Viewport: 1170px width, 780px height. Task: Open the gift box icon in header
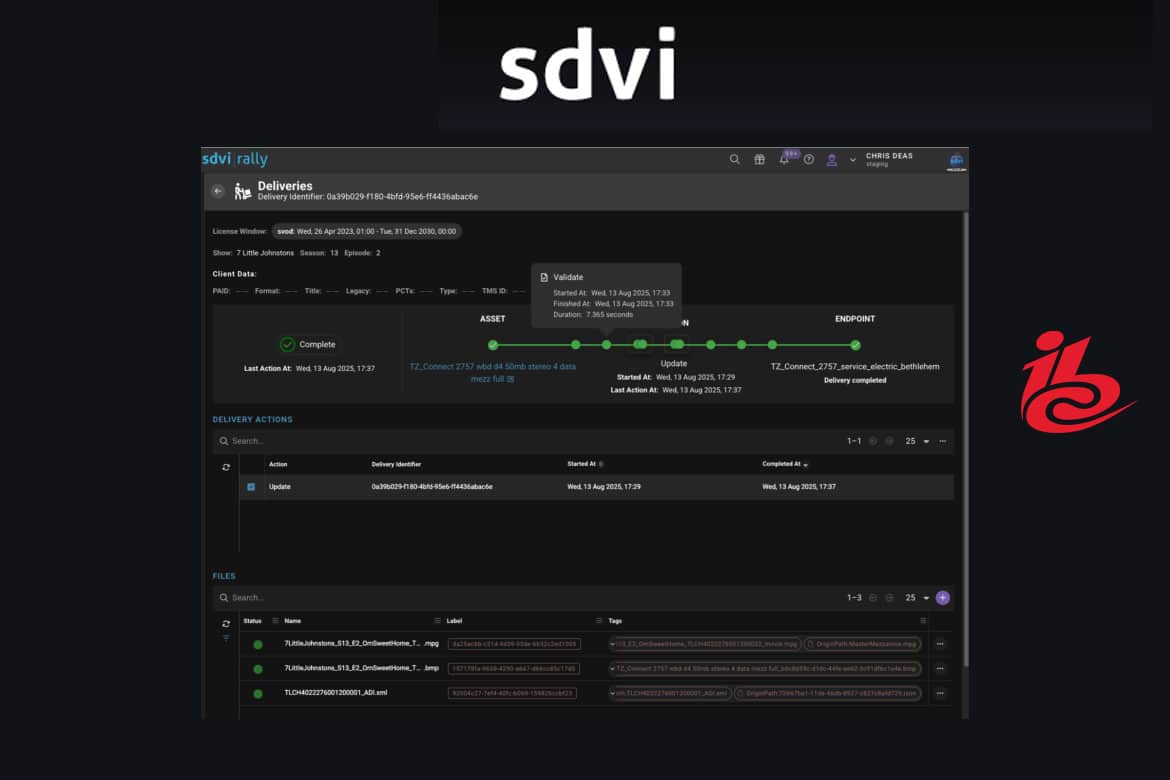[x=759, y=159]
